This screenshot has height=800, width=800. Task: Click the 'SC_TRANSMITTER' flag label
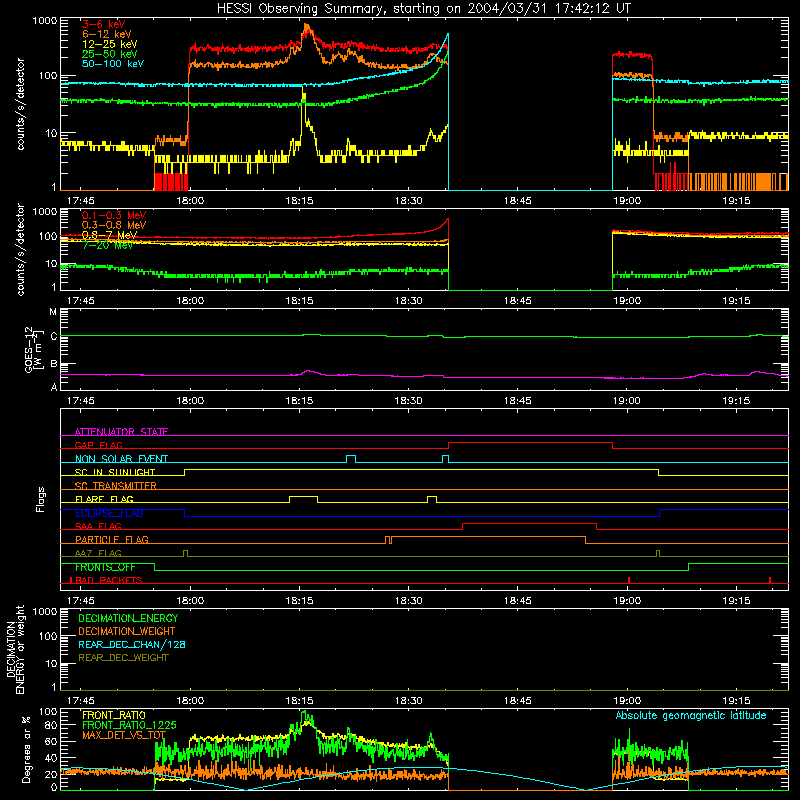pyautogui.click(x=115, y=486)
